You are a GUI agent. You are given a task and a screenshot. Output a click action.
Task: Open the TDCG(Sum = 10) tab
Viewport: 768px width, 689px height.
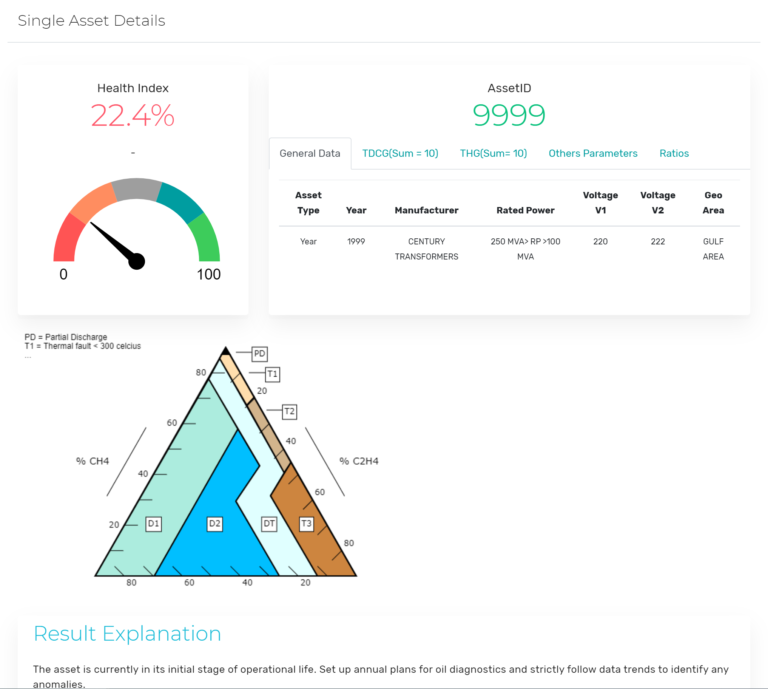pyautogui.click(x=400, y=153)
